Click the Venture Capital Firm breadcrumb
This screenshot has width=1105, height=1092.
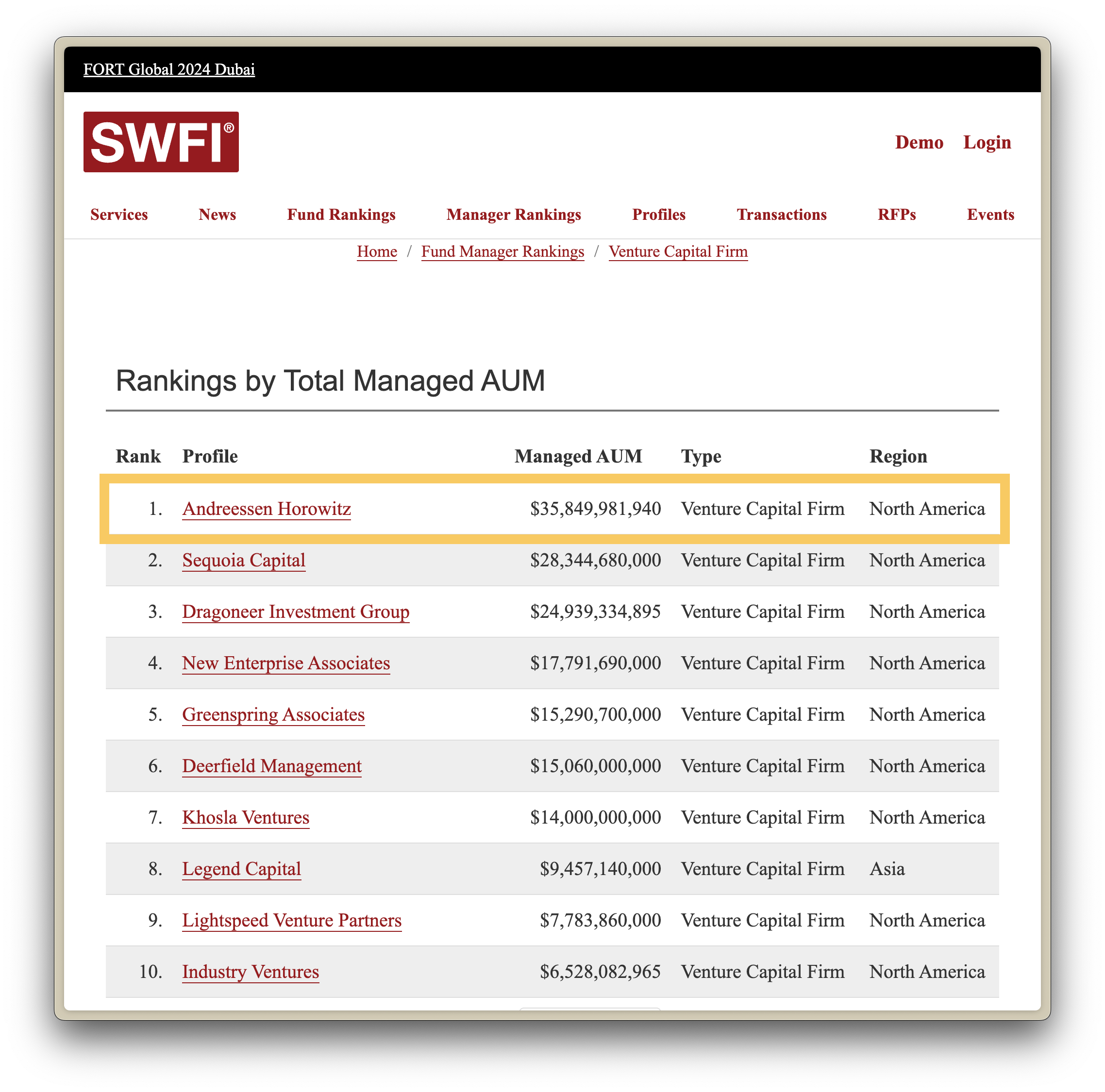point(678,251)
